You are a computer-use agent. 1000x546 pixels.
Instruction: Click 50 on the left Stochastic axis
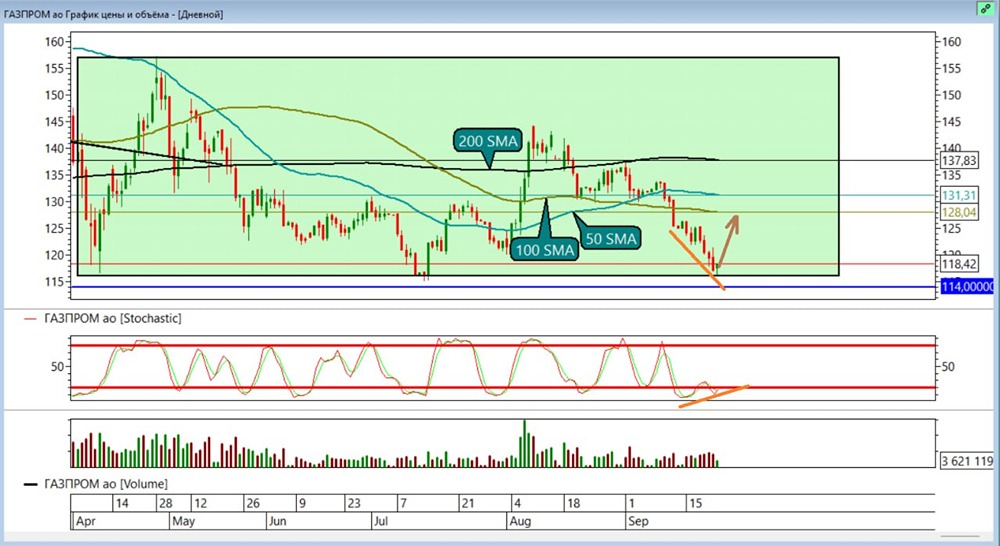[57, 367]
